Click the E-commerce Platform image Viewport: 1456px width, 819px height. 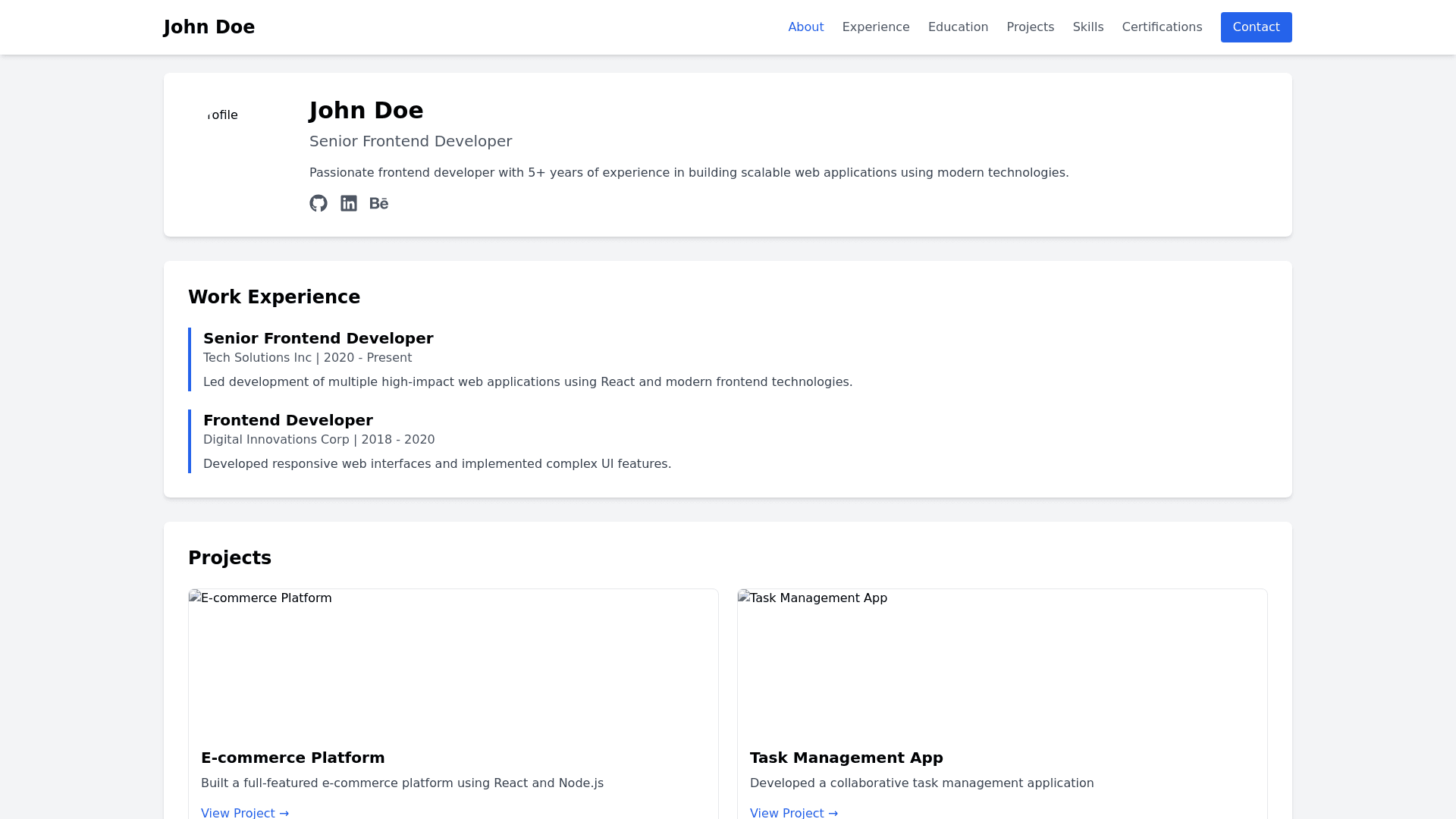coord(453,661)
